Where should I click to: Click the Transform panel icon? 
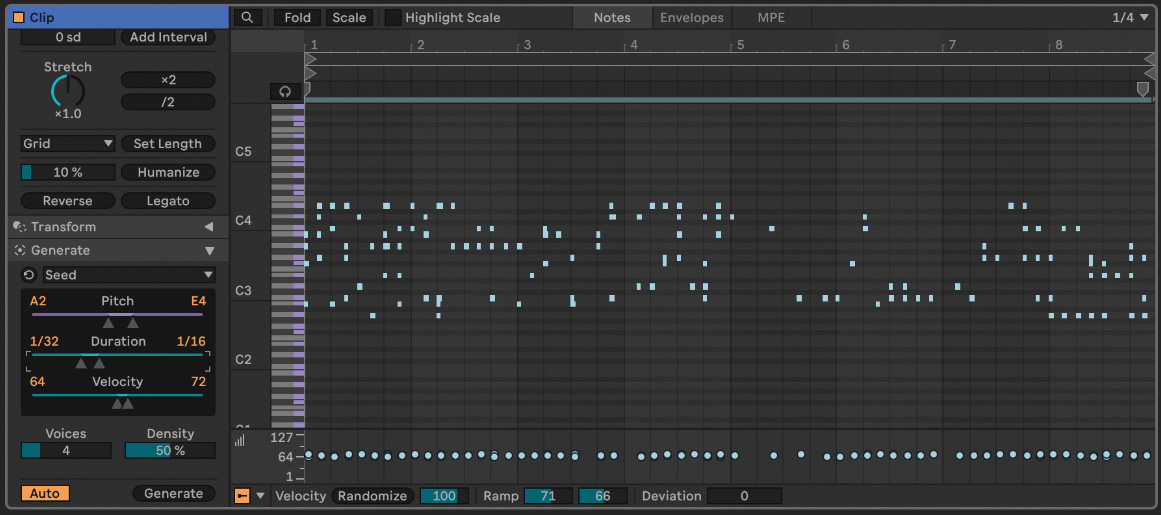20,226
